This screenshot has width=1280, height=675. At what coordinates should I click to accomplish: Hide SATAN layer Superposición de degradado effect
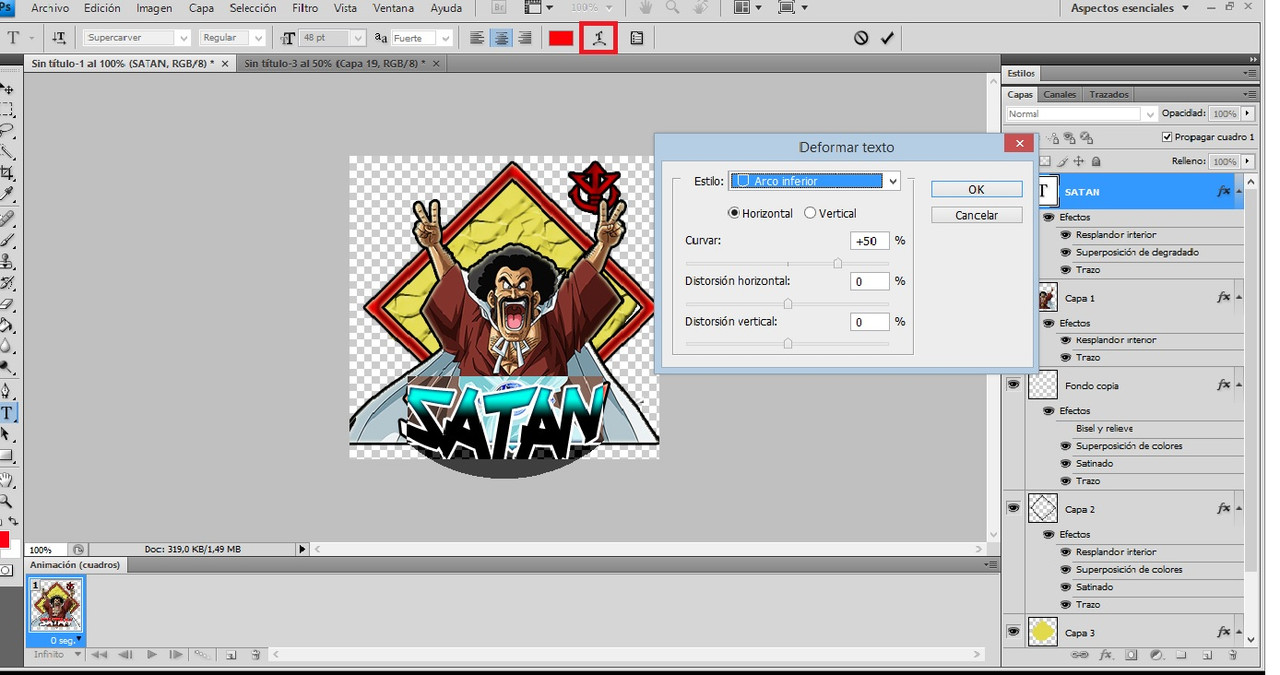(1065, 252)
